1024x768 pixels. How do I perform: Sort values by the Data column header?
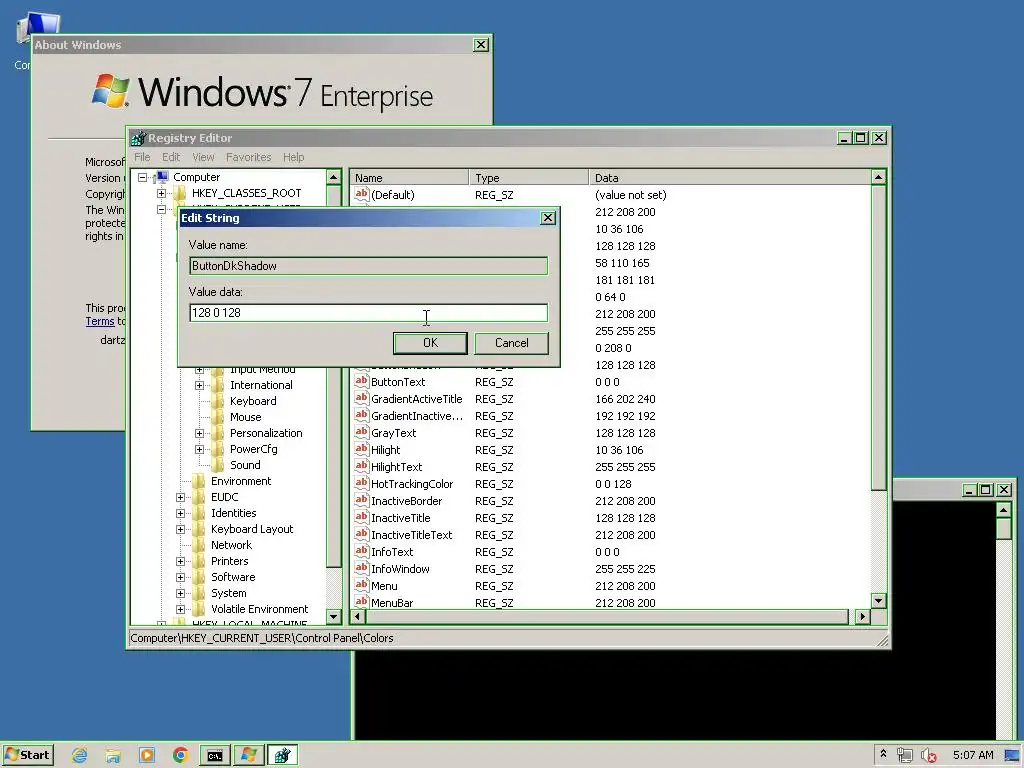729,178
